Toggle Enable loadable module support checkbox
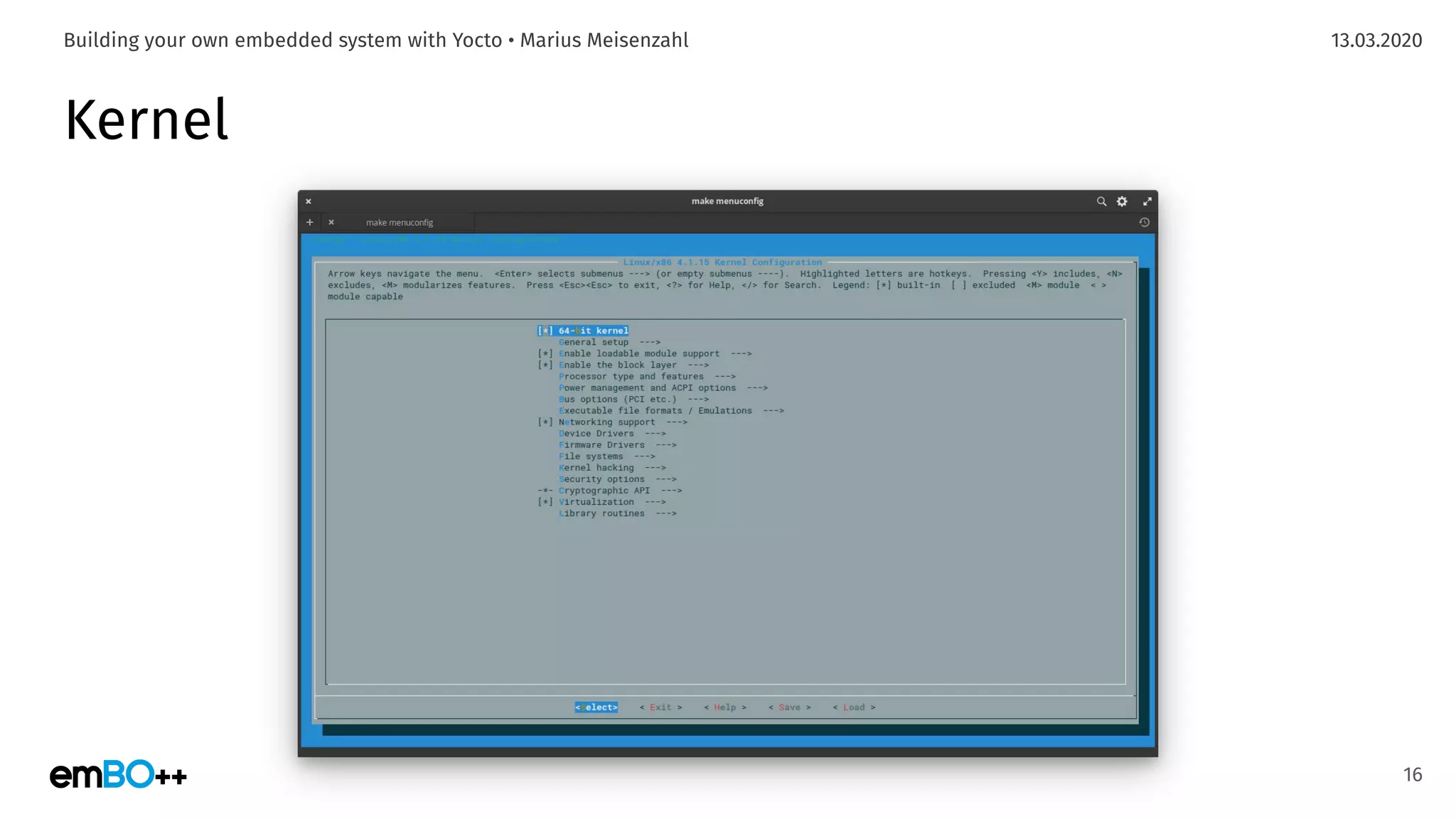 (x=545, y=353)
